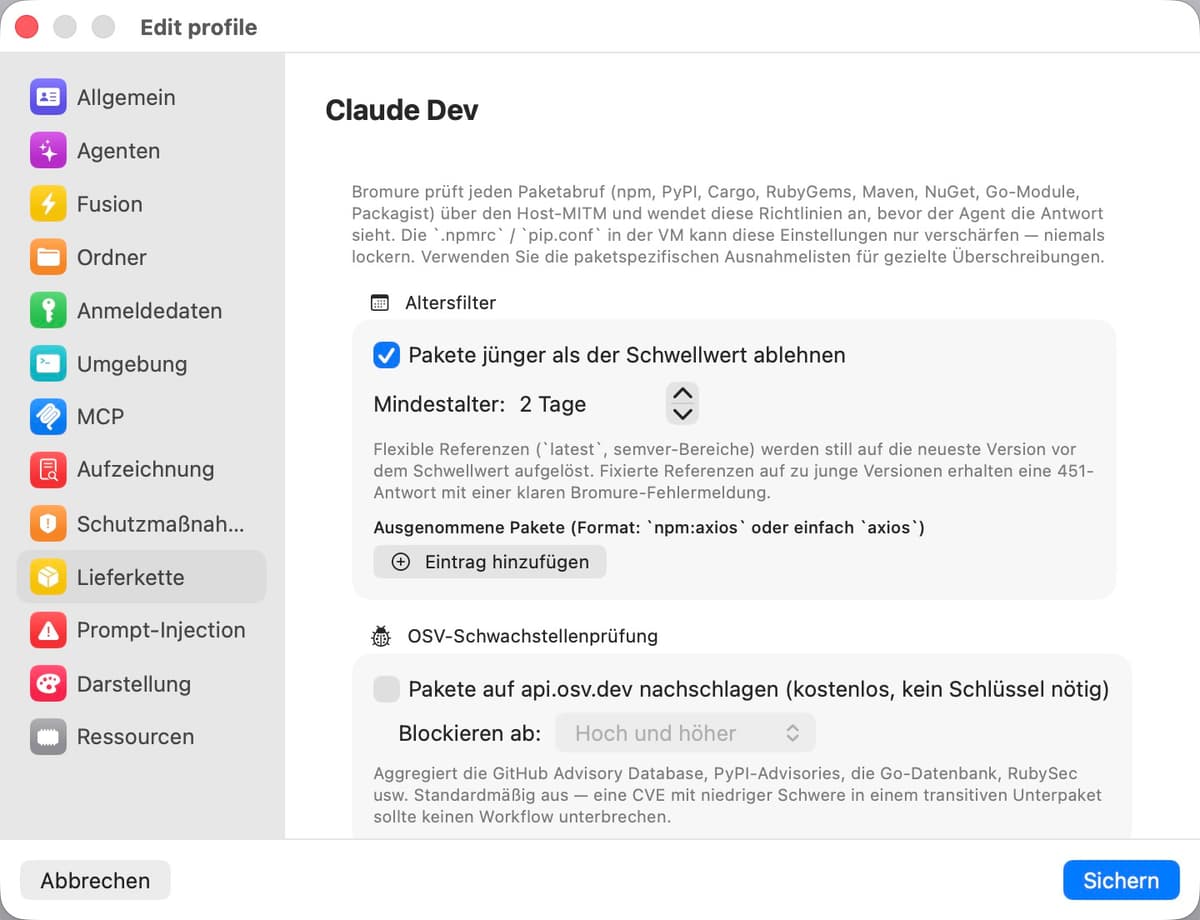Click the Allgemein sidebar icon

coord(48,97)
